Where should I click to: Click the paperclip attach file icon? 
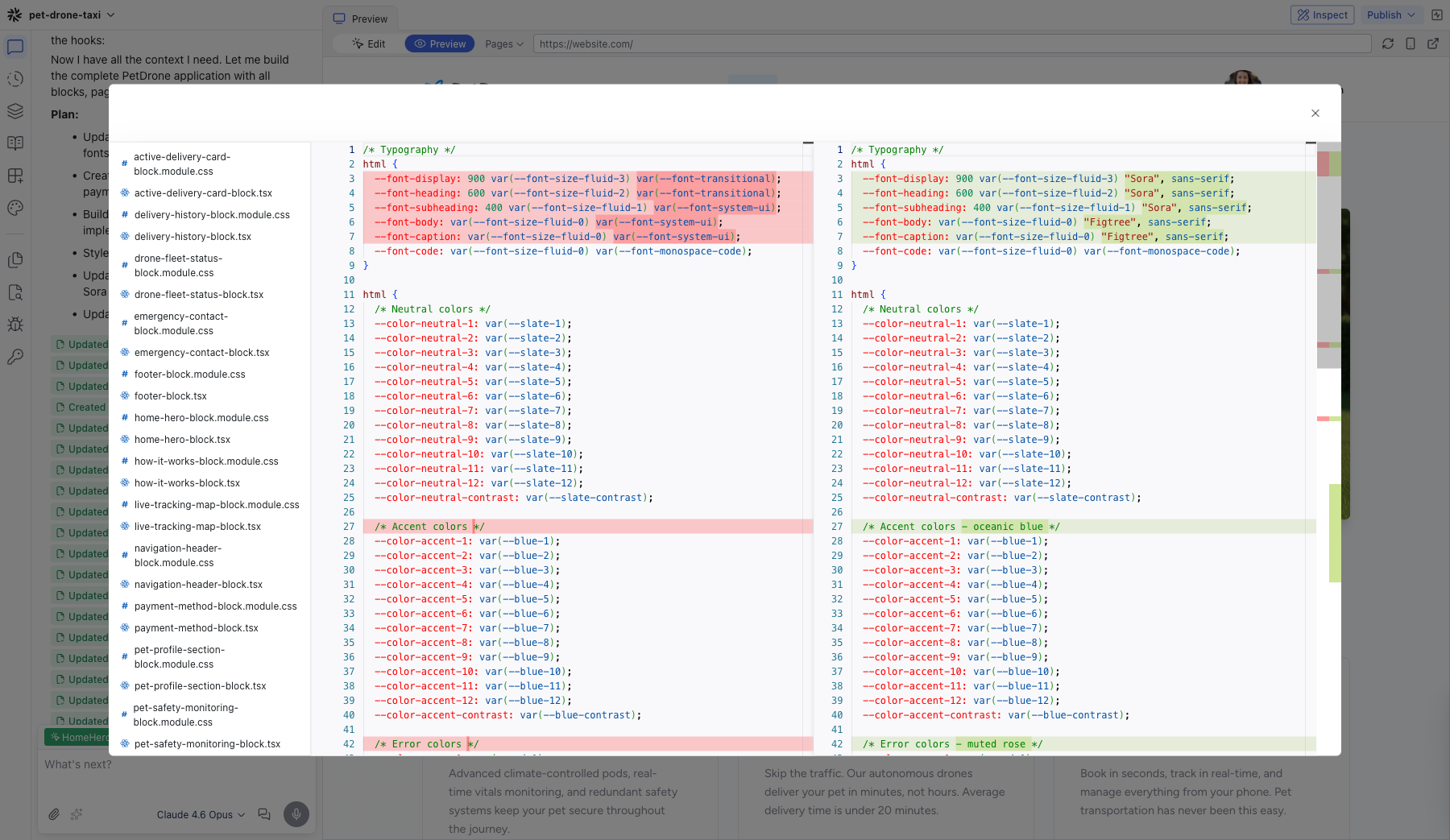[54, 814]
